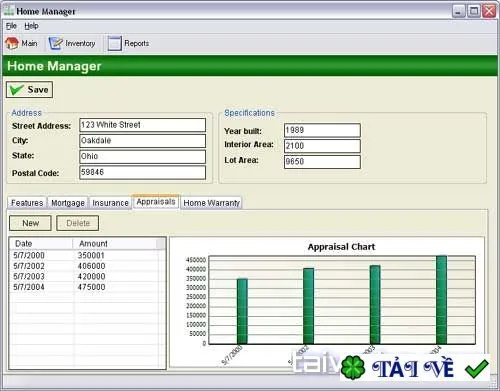Click the Interior Area field

(x=322, y=146)
